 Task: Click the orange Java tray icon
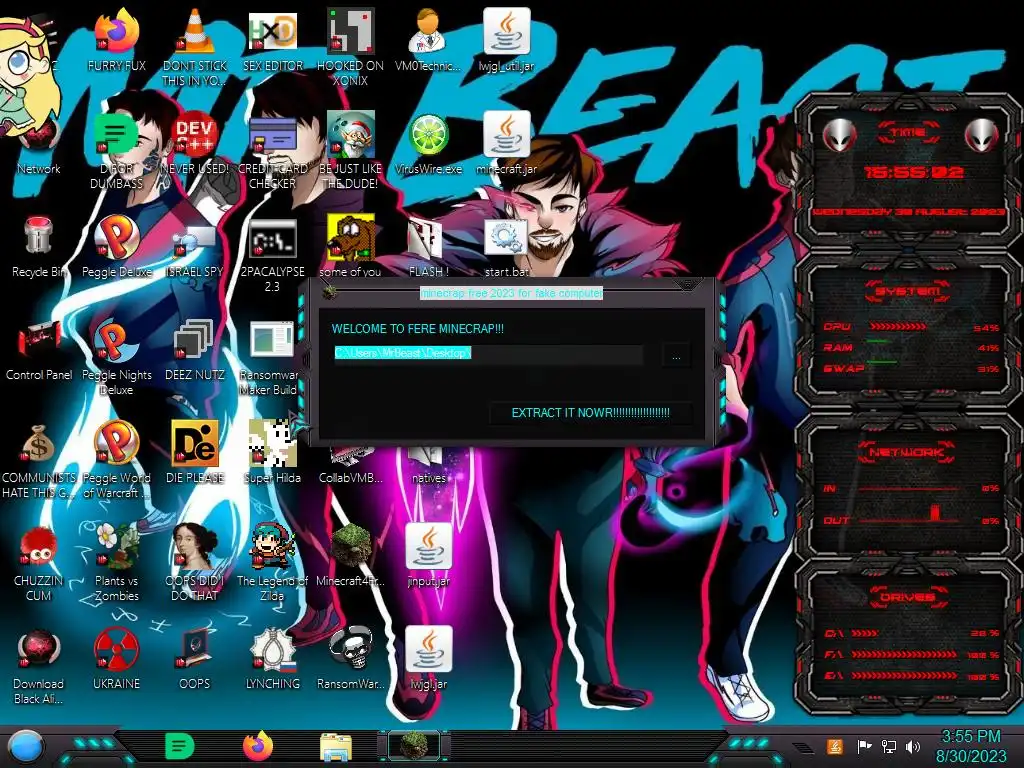tap(835, 746)
